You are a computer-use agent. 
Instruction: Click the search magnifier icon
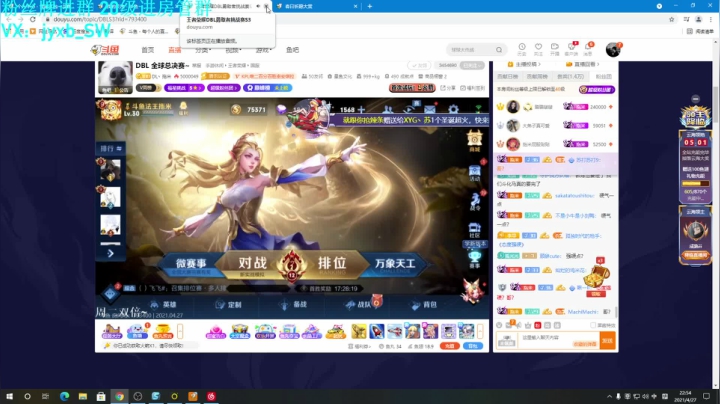pyautogui.click(x=499, y=50)
